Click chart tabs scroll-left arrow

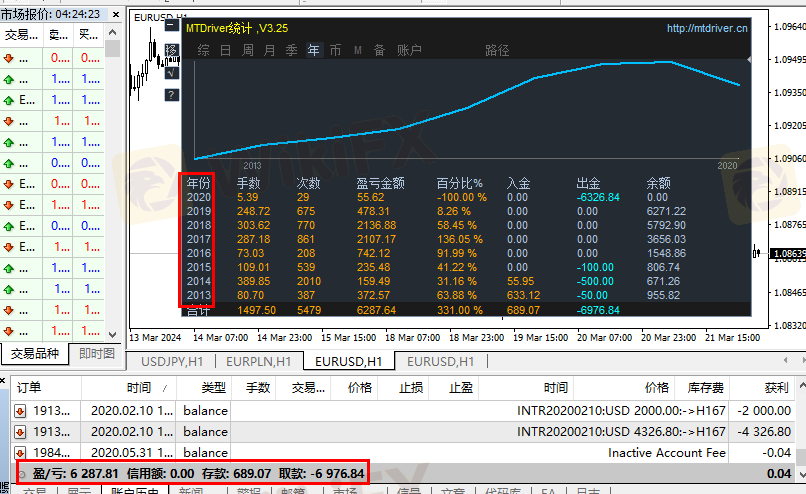coord(785,360)
